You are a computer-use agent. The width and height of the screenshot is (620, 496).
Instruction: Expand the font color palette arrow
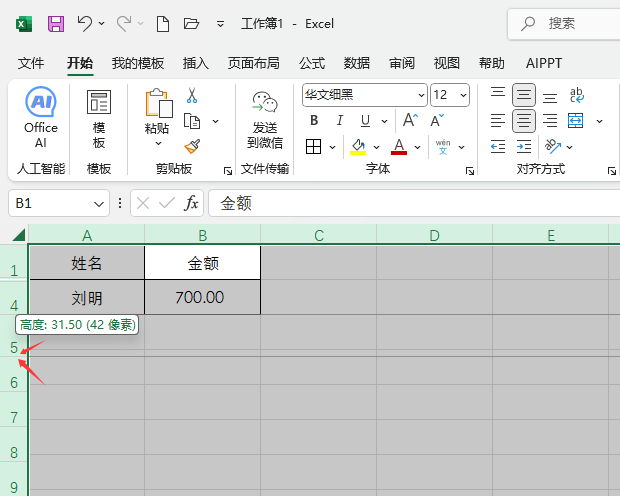coord(418,147)
